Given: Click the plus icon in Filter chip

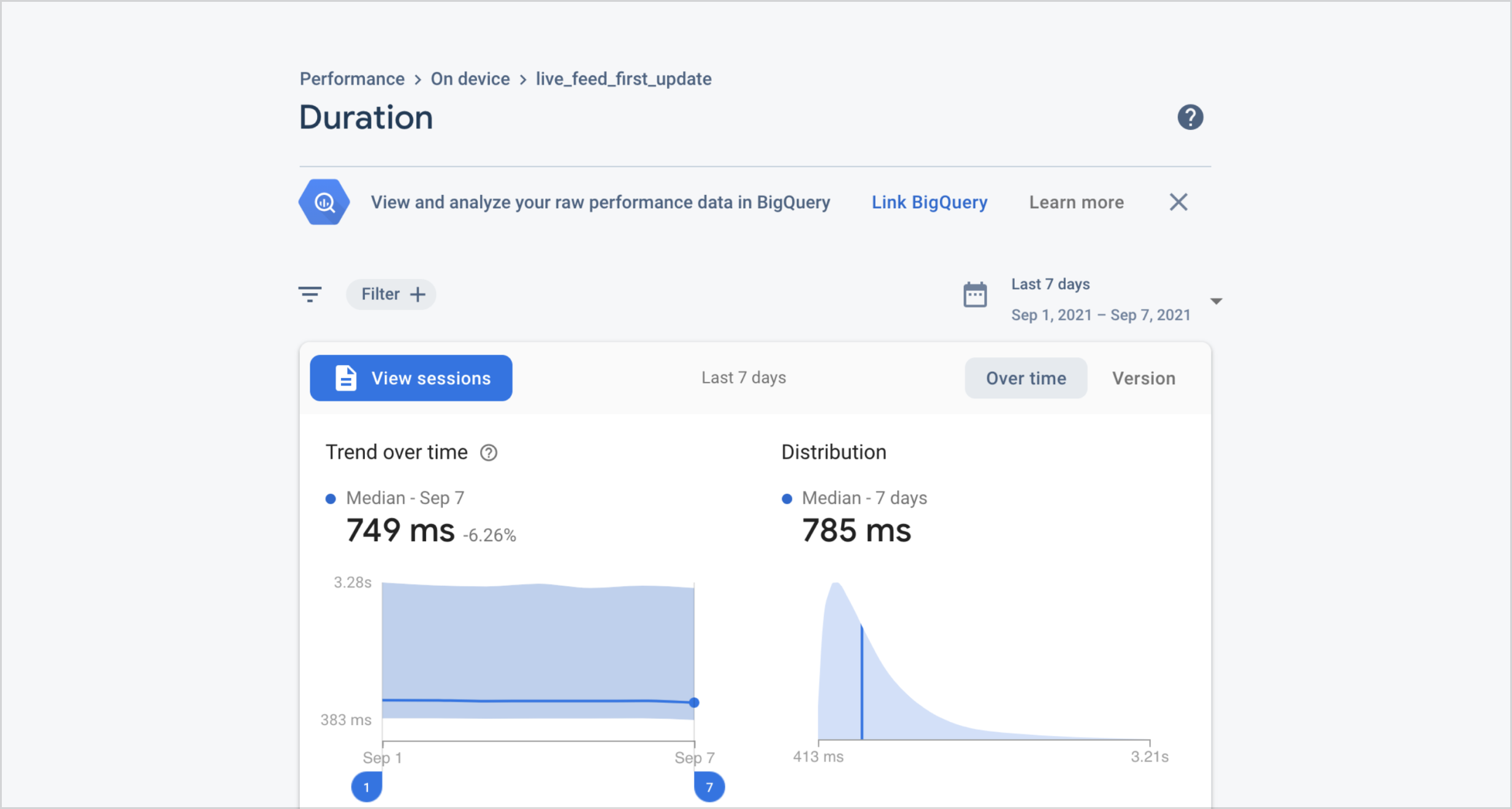Looking at the screenshot, I should pos(418,294).
